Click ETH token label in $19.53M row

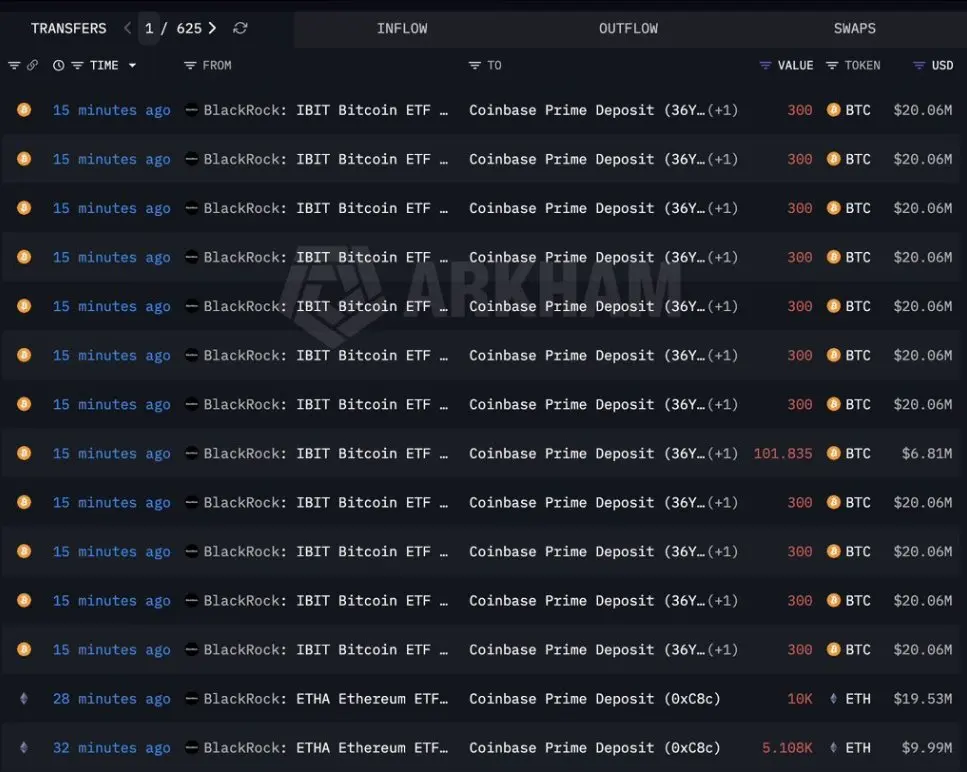coord(858,699)
